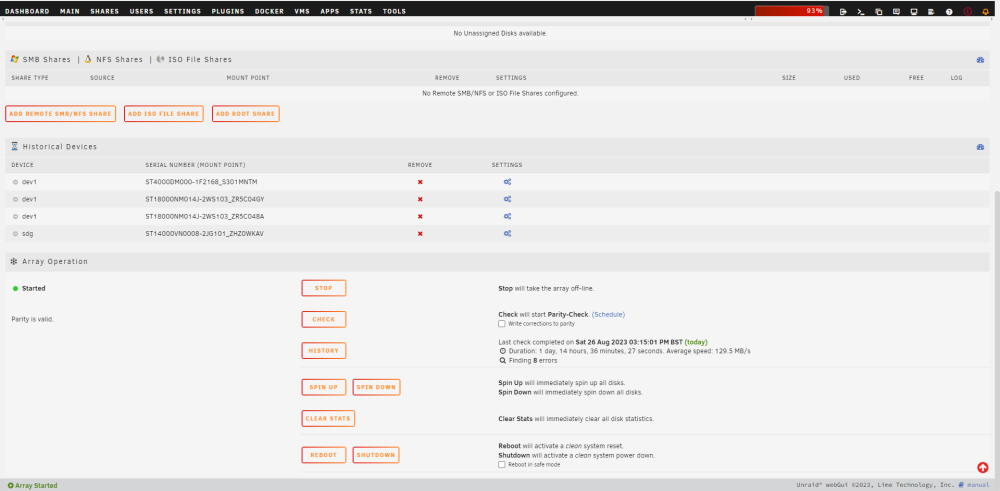Image resolution: width=1000 pixels, height=491 pixels.
Task: Remove historical device ST4000DM000-1F2168_S301MNTM
Action: [x=420, y=182]
